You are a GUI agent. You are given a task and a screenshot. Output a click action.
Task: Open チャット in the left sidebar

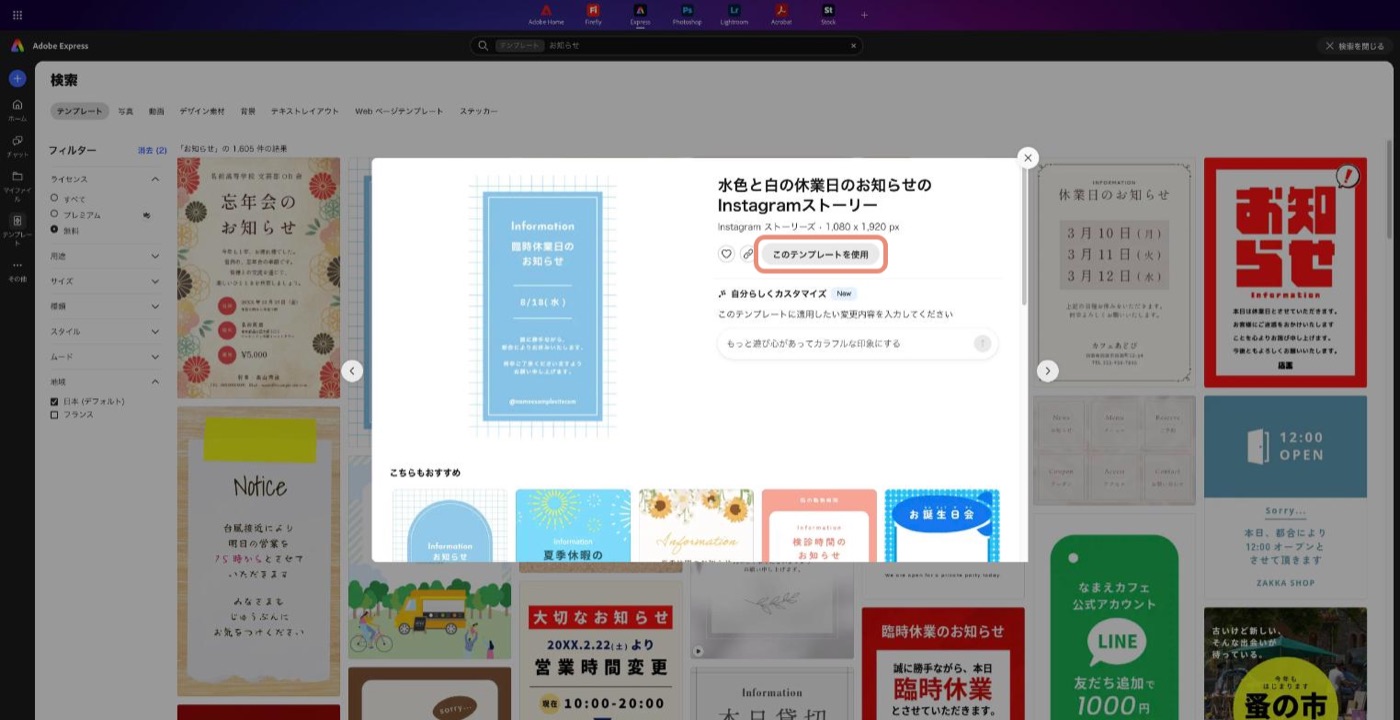17,146
